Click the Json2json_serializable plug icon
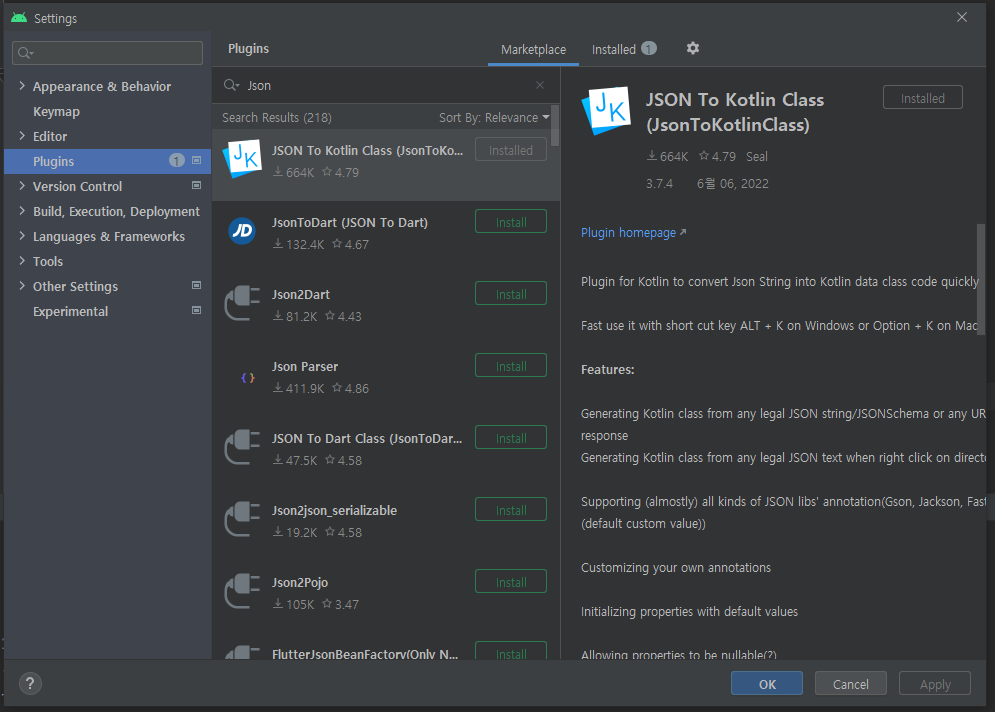995x712 pixels. pos(242,518)
